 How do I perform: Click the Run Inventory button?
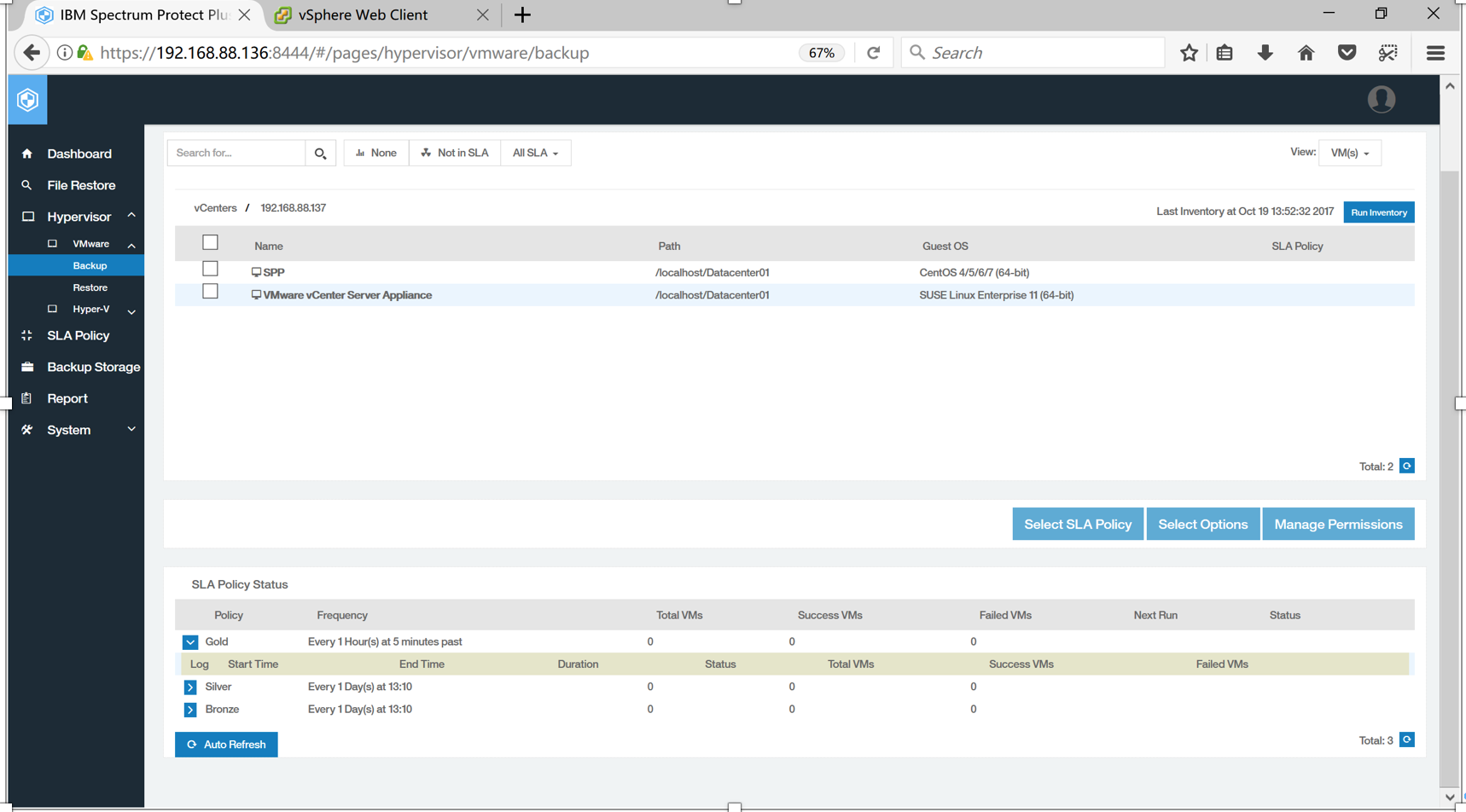[x=1378, y=212]
